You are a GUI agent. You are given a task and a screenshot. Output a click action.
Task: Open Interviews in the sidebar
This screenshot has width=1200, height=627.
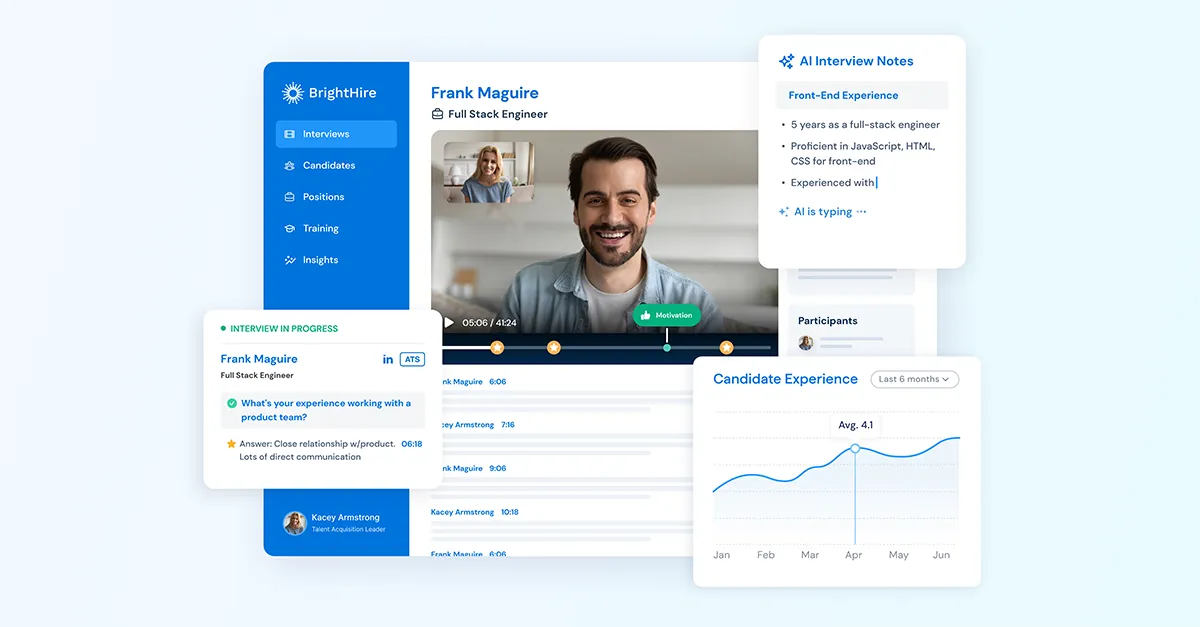336,134
